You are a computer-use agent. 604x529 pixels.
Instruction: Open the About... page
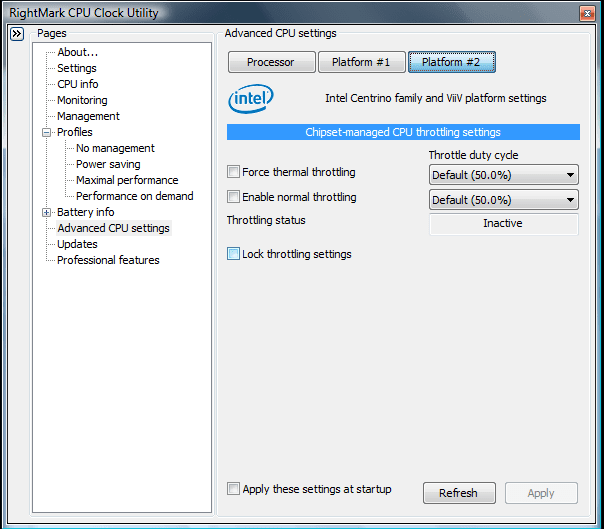tap(77, 52)
